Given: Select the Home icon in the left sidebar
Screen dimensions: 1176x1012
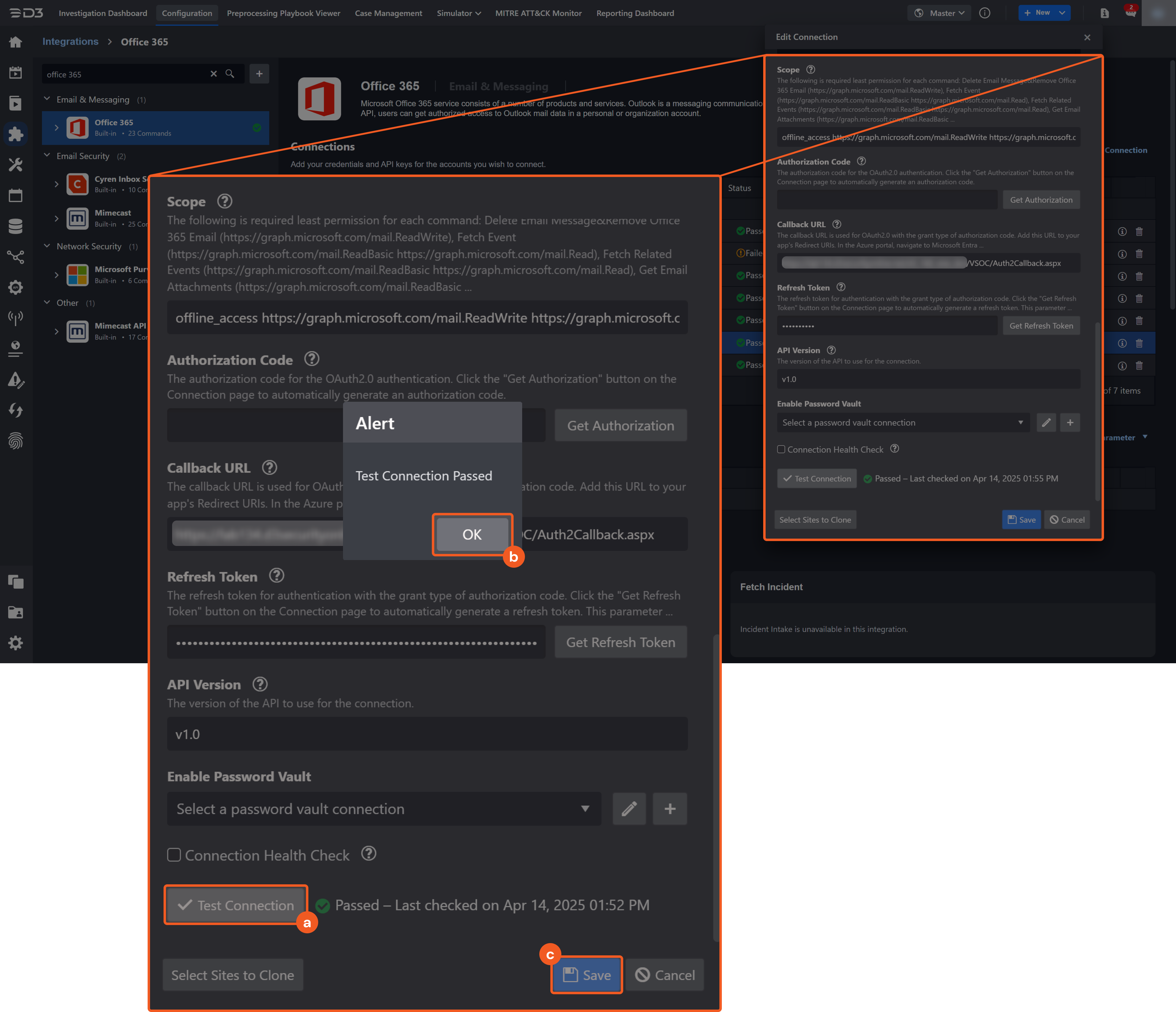Looking at the screenshot, I should point(15,41).
